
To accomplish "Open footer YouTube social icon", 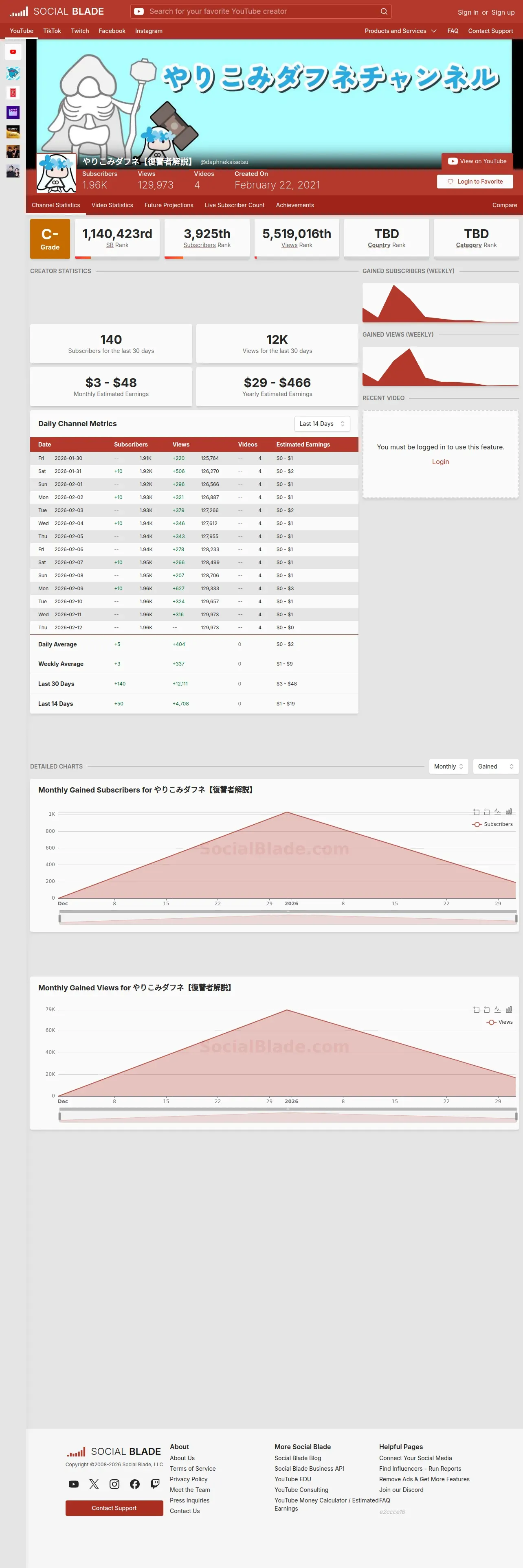I will coord(74,1484).
